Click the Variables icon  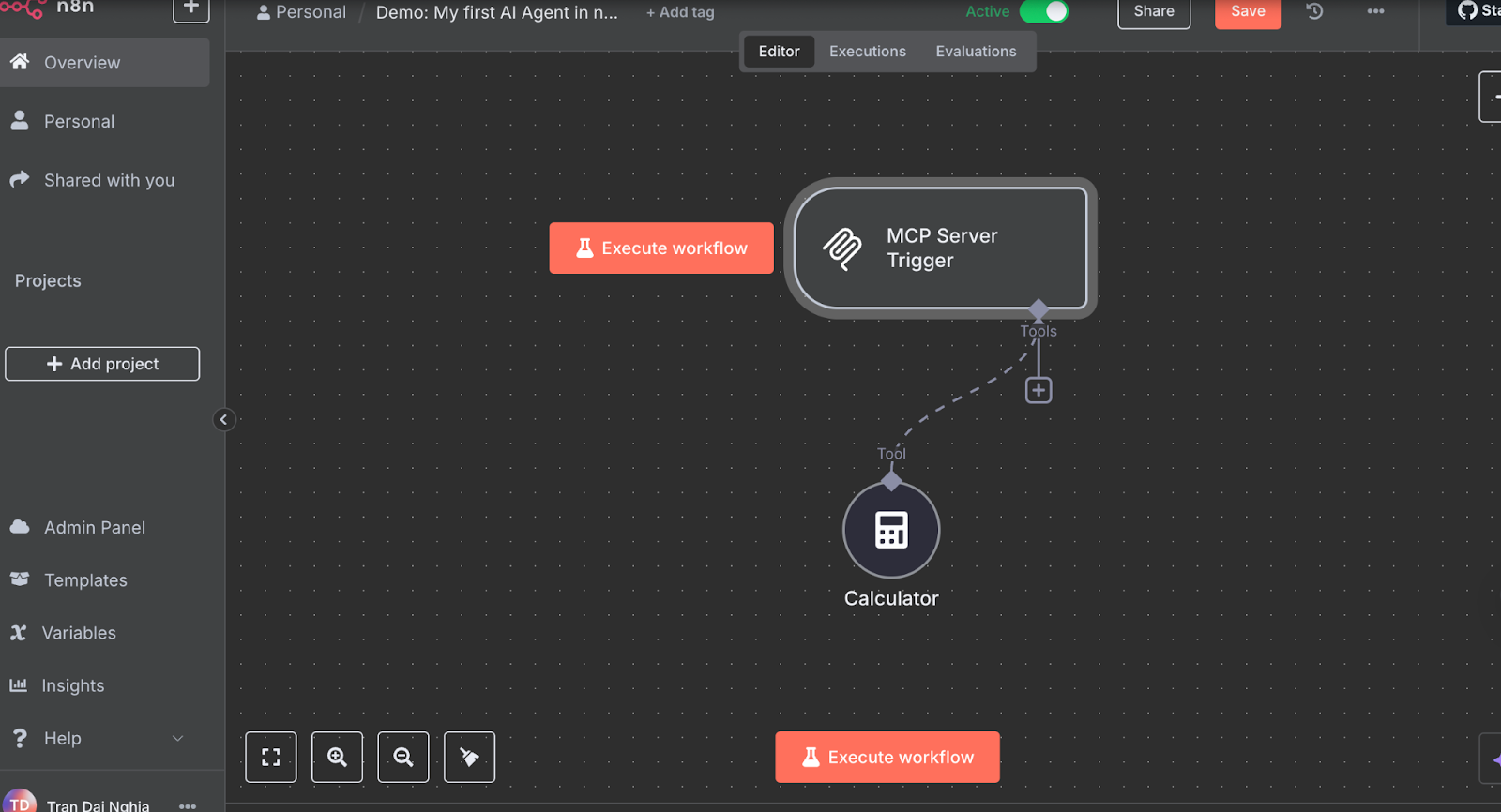pos(19,633)
